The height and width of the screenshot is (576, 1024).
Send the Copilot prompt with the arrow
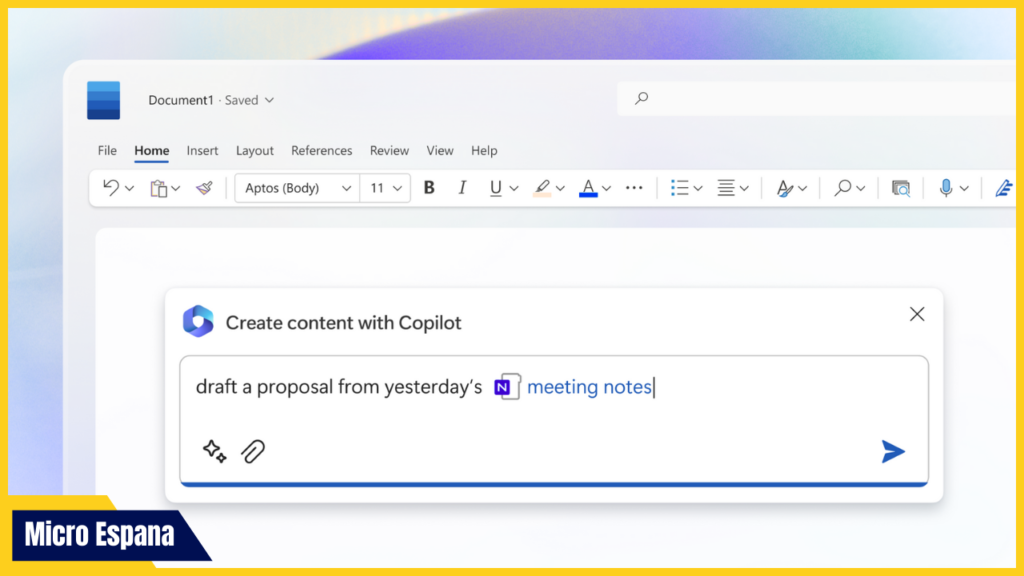point(893,452)
